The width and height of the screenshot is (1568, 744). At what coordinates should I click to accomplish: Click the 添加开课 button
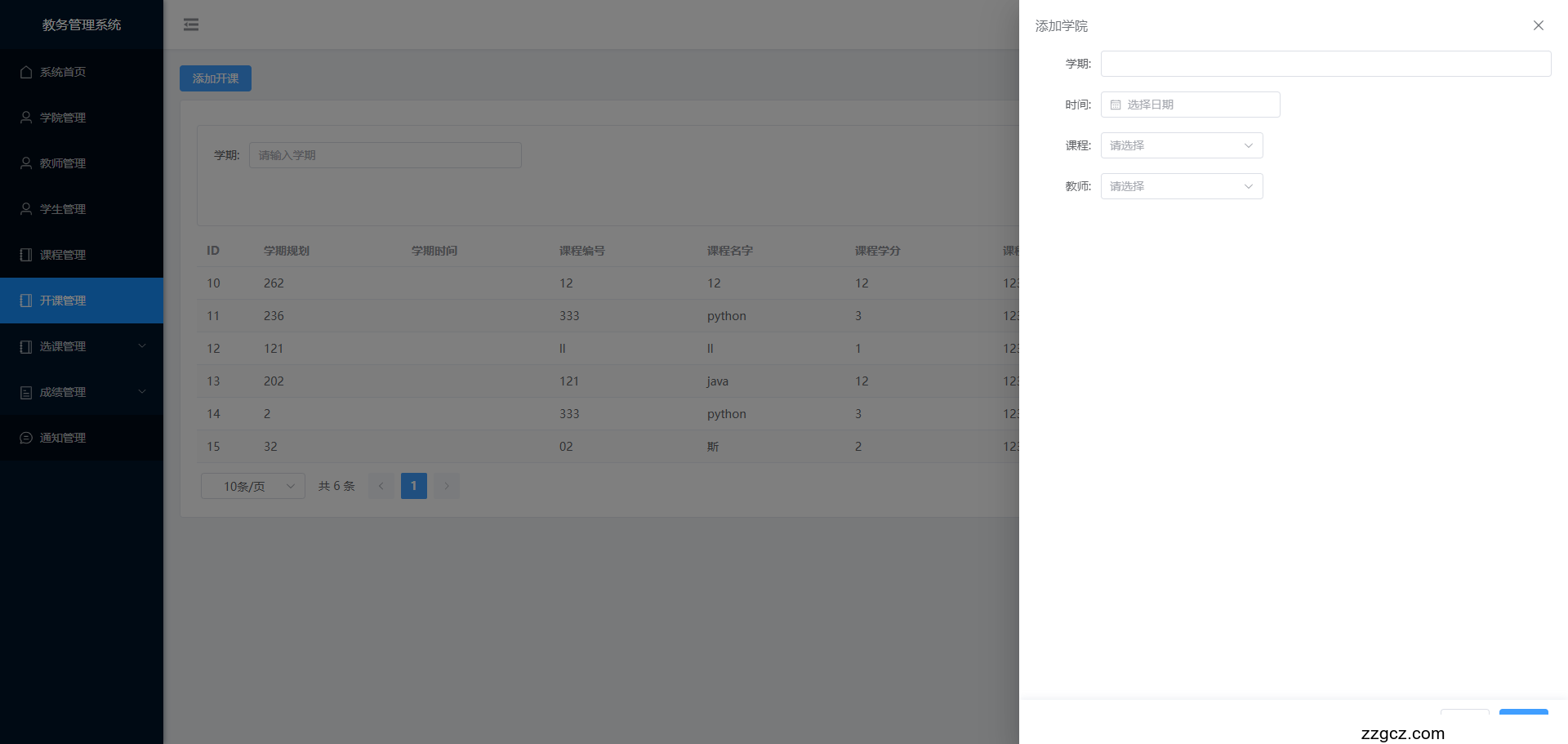(216, 78)
